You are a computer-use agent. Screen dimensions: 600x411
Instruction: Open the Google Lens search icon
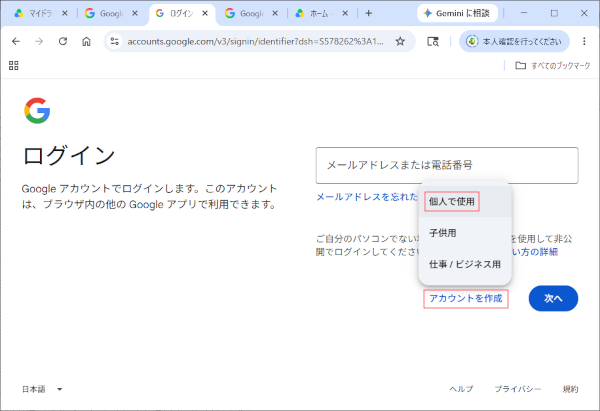point(433,41)
